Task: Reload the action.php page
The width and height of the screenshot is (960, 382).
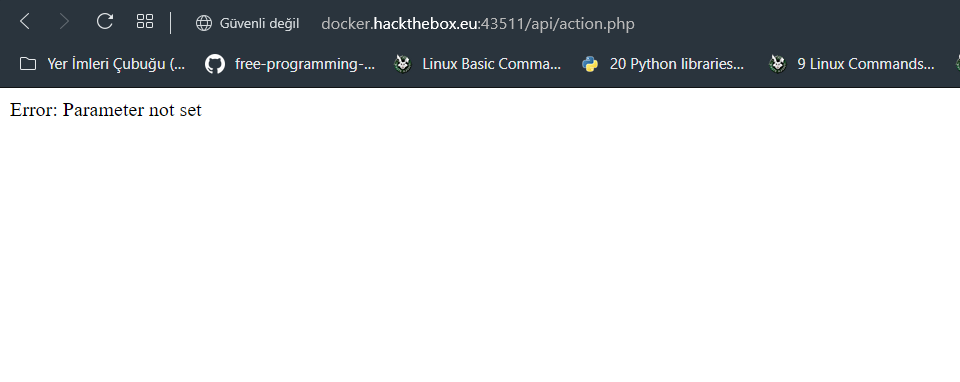Action: pyautogui.click(x=105, y=22)
